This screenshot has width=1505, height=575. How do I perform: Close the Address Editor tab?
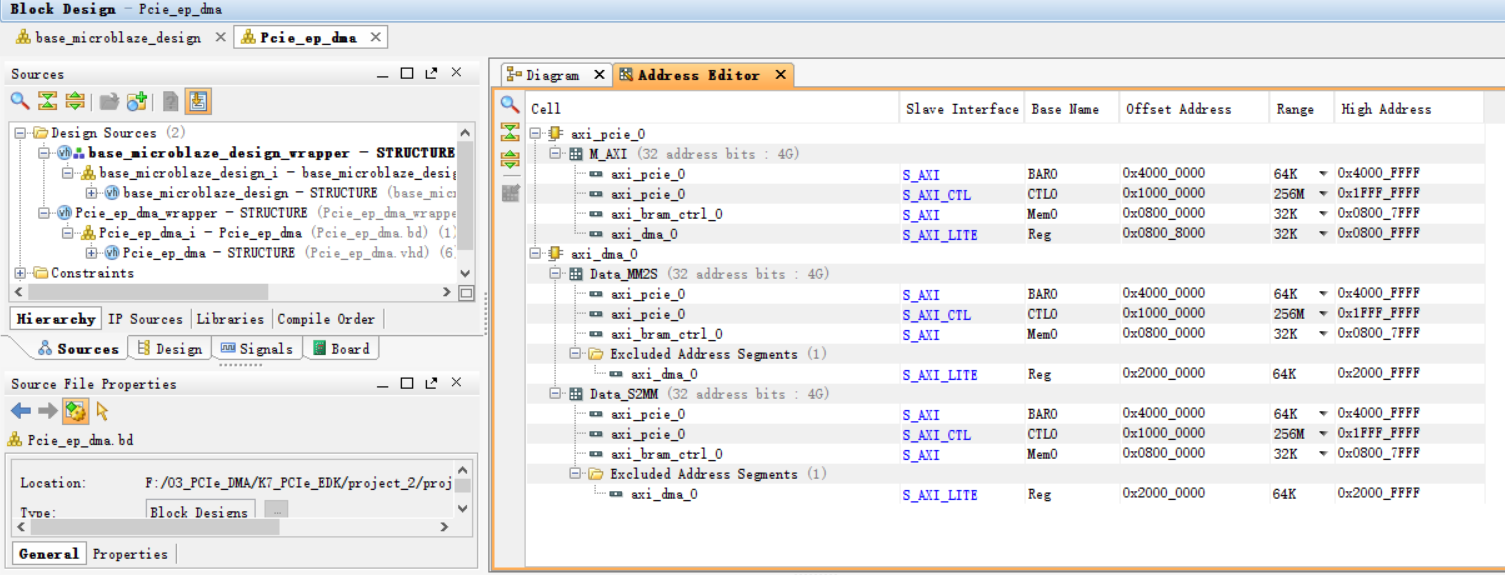click(780, 75)
